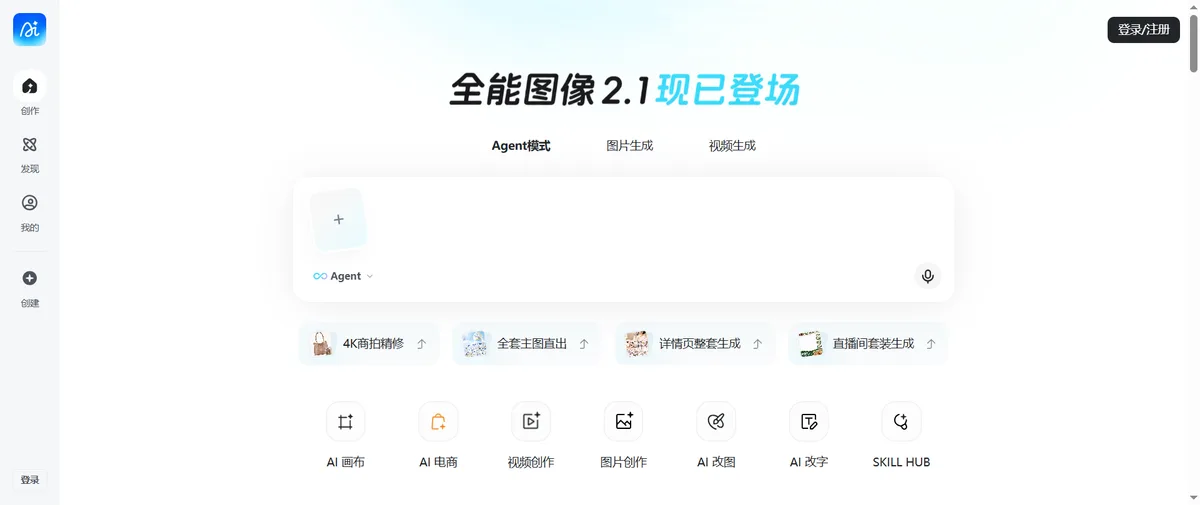Open the 发现 discover icon
Image resolution: width=1200 pixels, height=505 pixels.
pos(30,145)
